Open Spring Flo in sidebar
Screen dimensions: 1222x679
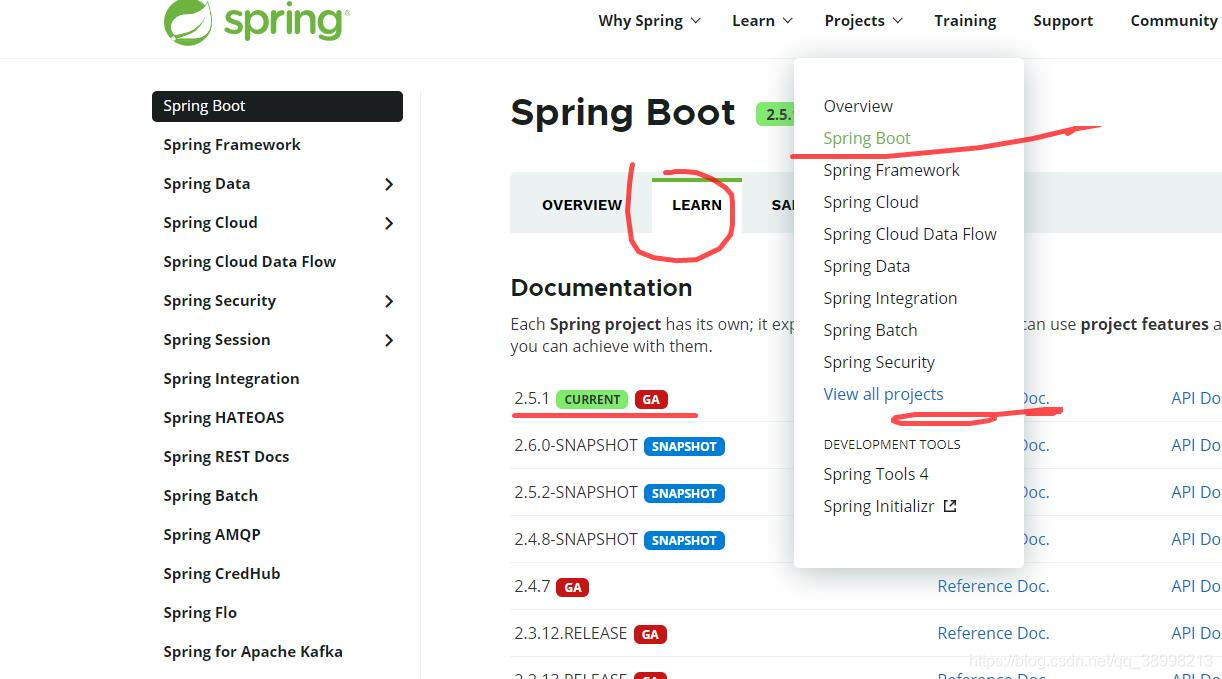200,612
